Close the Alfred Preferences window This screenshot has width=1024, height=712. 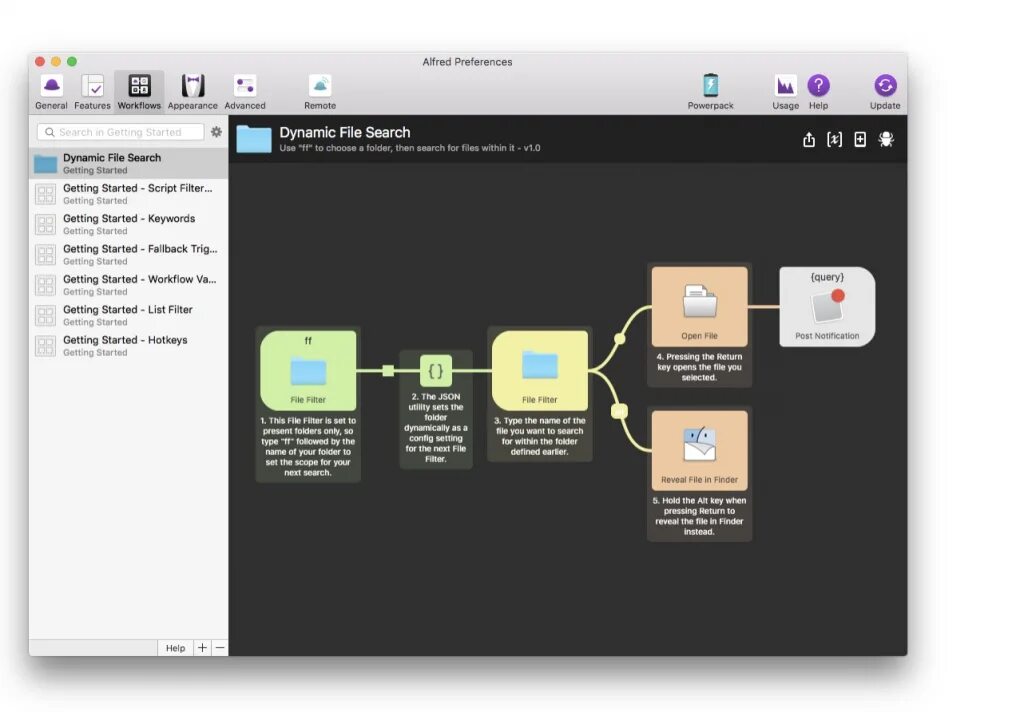click(40, 61)
